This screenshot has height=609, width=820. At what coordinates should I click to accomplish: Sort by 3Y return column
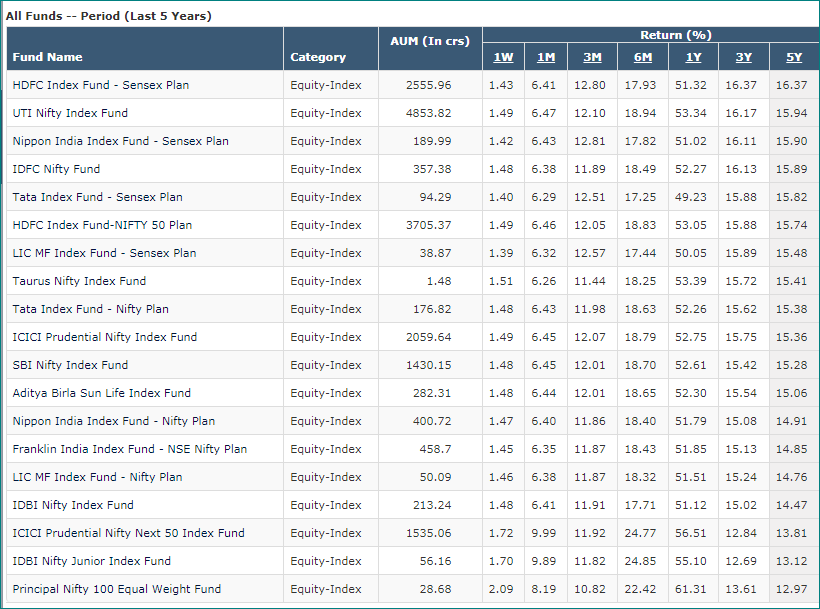pyautogui.click(x=744, y=57)
